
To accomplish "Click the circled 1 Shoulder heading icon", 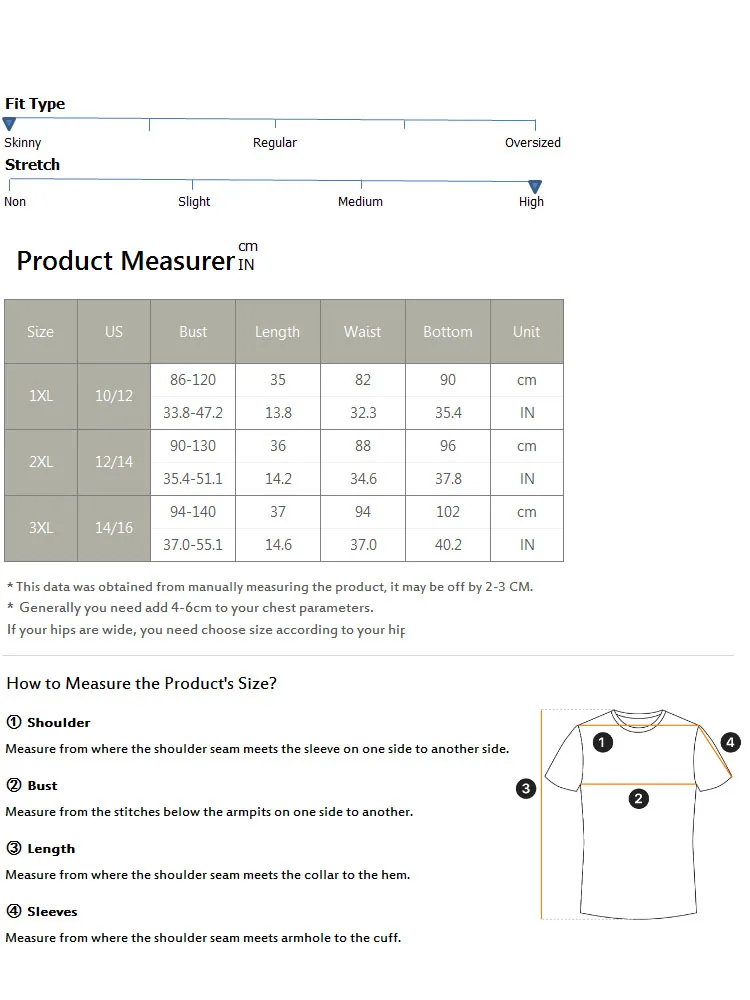I will point(14,722).
